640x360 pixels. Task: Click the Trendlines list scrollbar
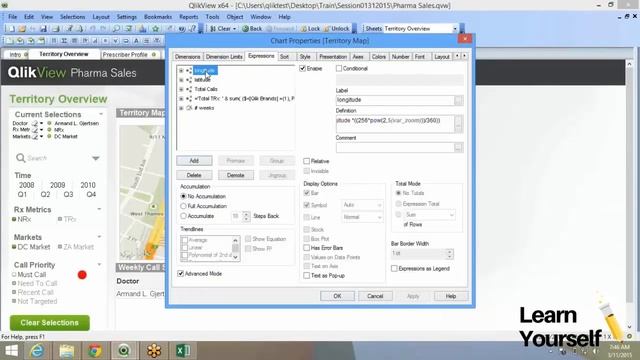click(x=235, y=248)
